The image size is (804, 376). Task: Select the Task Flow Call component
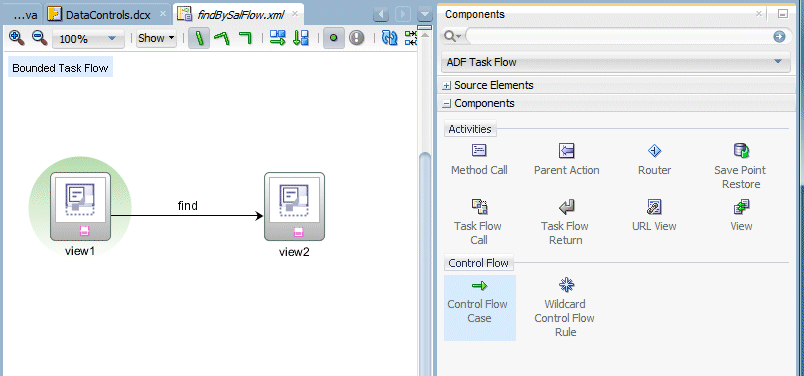tap(478, 223)
